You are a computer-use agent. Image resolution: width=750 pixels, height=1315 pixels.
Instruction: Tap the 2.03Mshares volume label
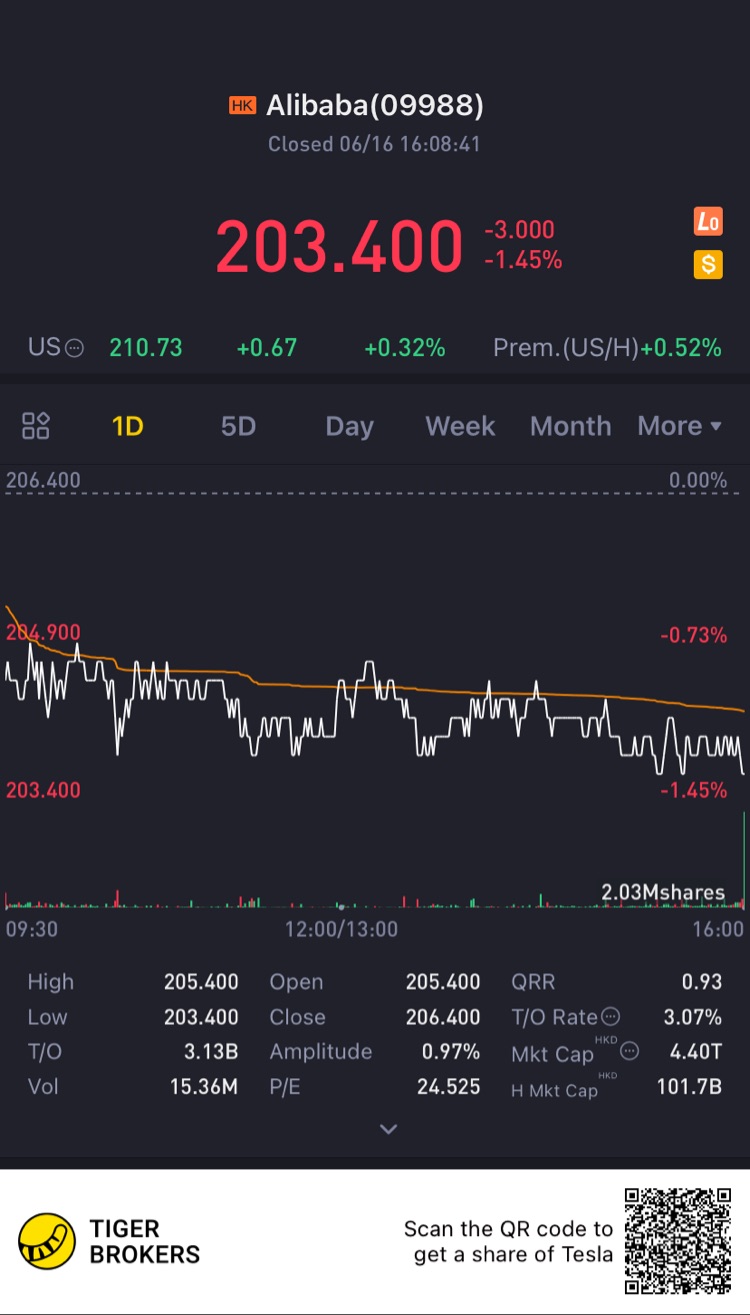(663, 892)
